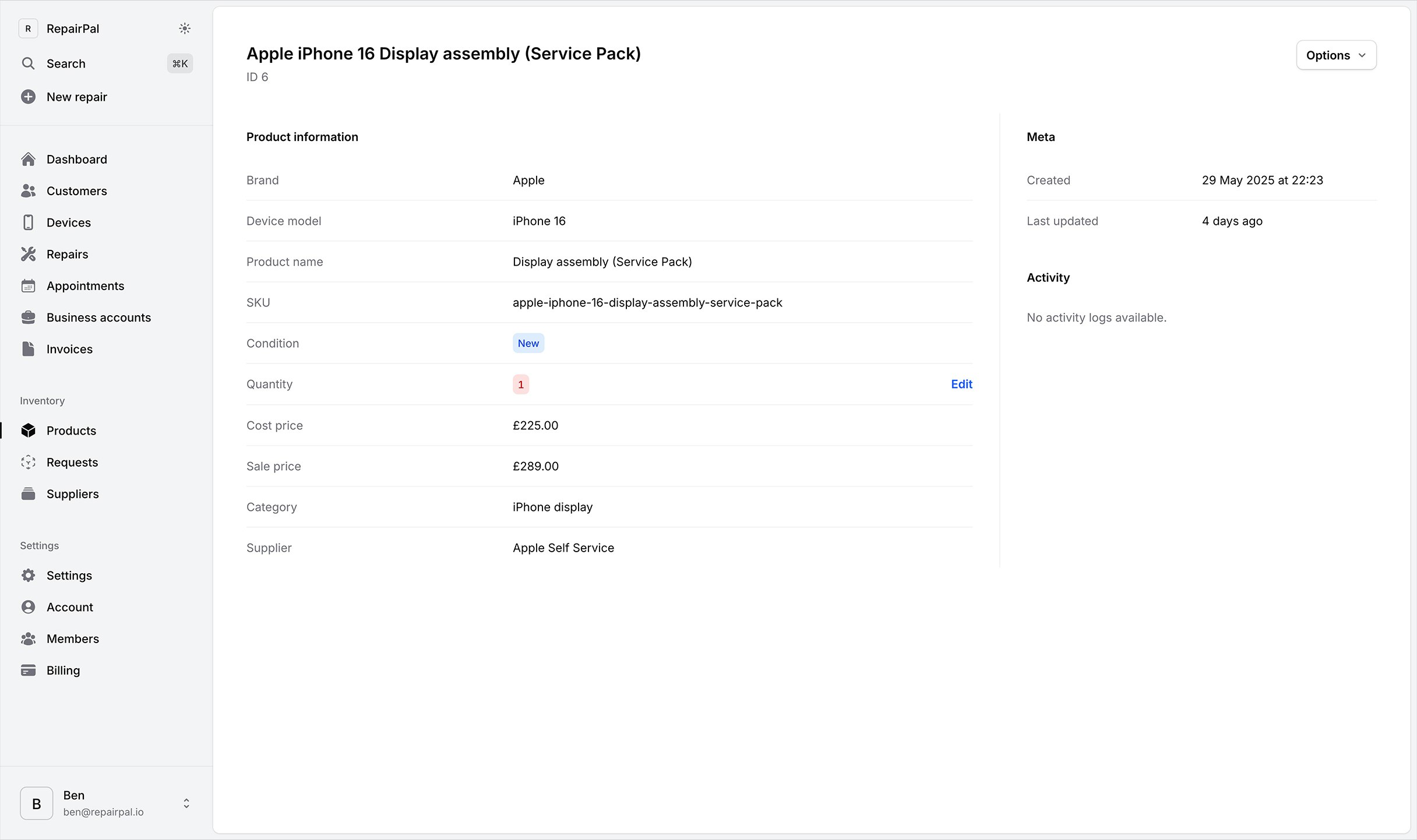
Task: Click the last updated value 4 days ago
Action: (x=1232, y=221)
